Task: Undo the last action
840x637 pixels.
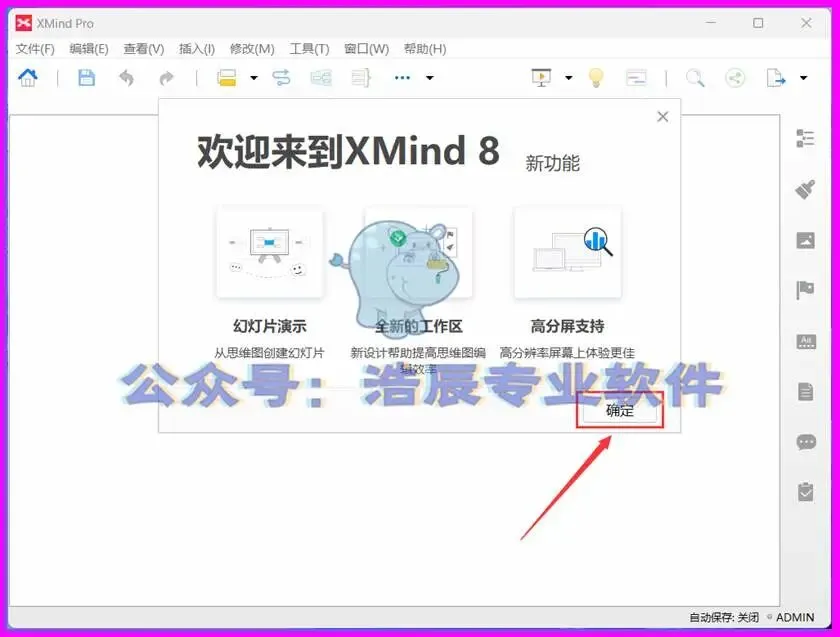Action: pyautogui.click(x=126, y=78)
